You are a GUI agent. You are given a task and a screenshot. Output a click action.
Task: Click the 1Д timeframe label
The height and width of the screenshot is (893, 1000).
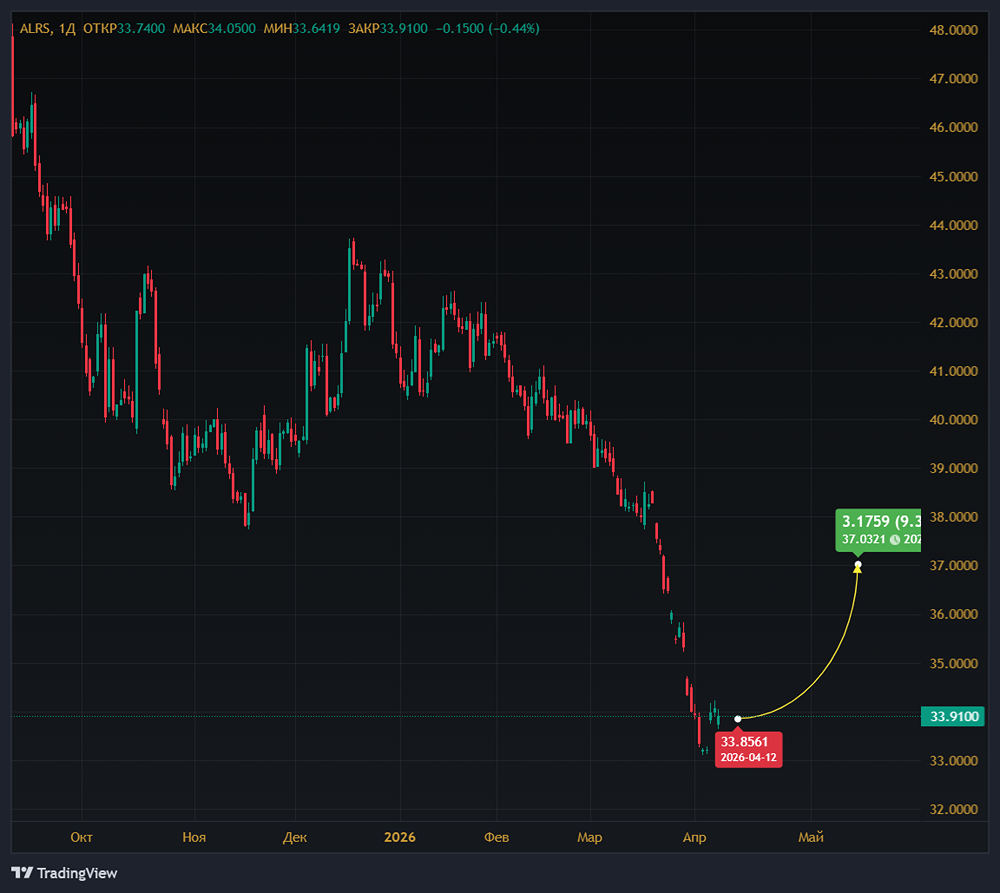(x=66, y=29)
